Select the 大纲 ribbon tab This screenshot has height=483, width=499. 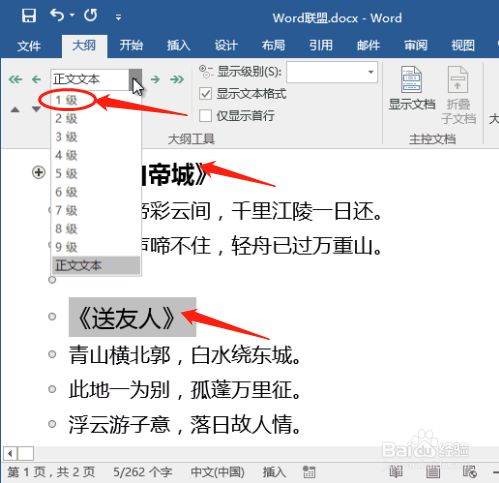pyautogui.click(x=84, y=45)
